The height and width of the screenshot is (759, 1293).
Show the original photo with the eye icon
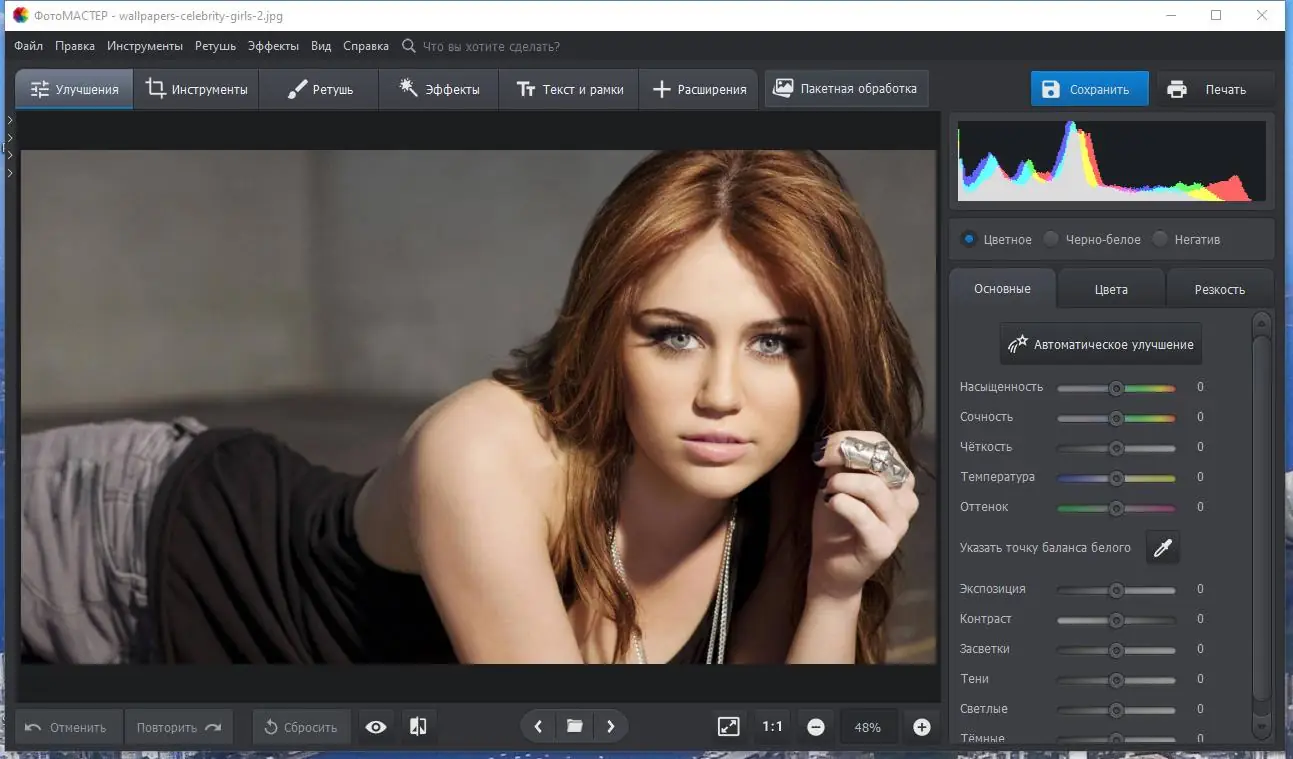[376, 726]
